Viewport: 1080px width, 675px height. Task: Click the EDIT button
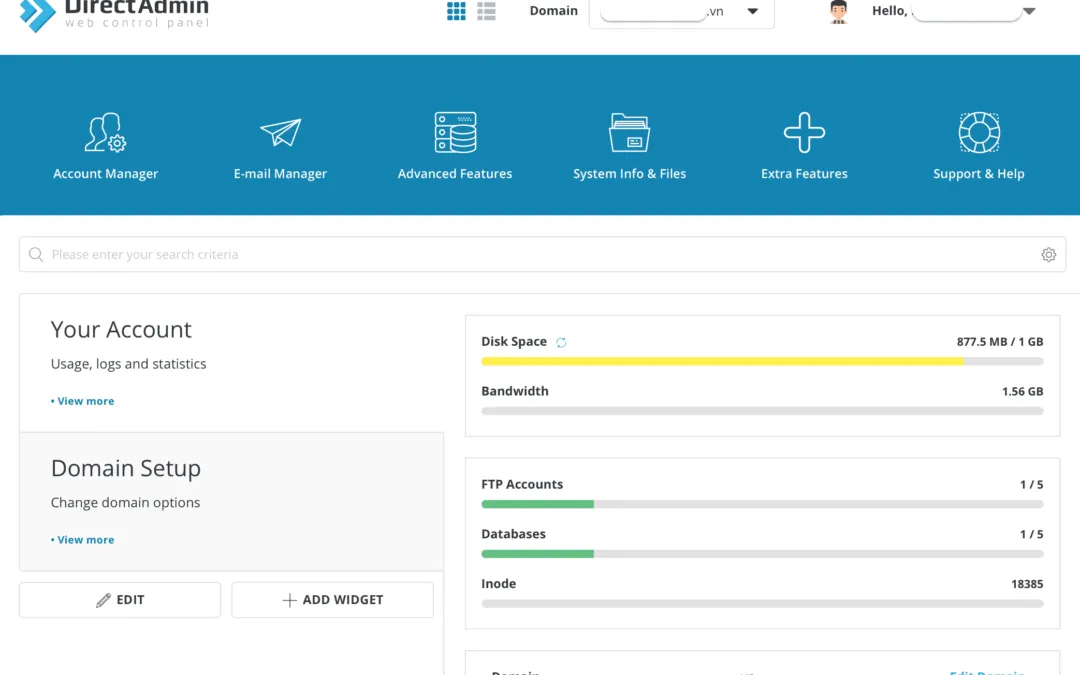tap(119, 599)
